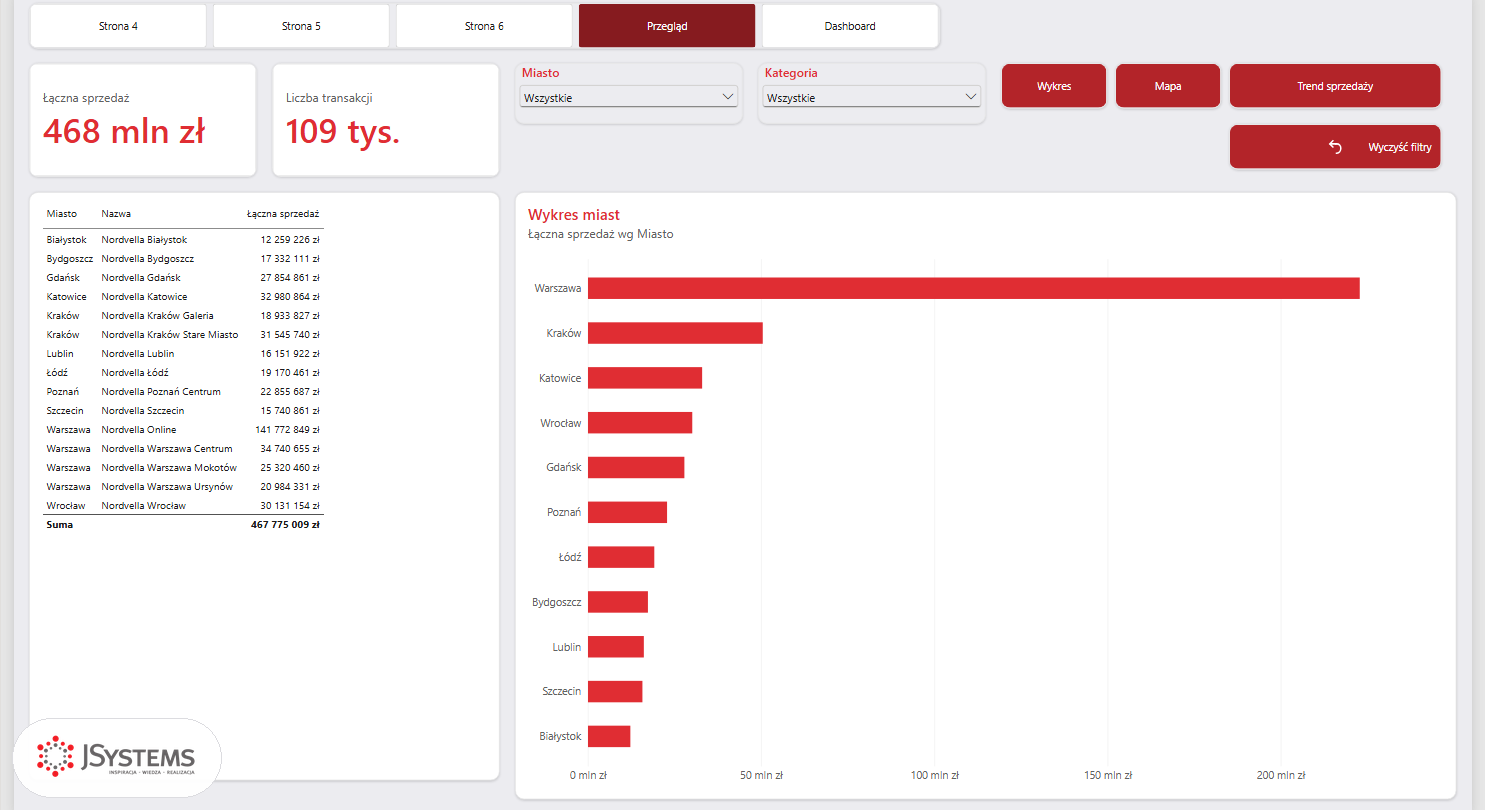Switch to the Strona 5 tab

(x=301, y=26)
